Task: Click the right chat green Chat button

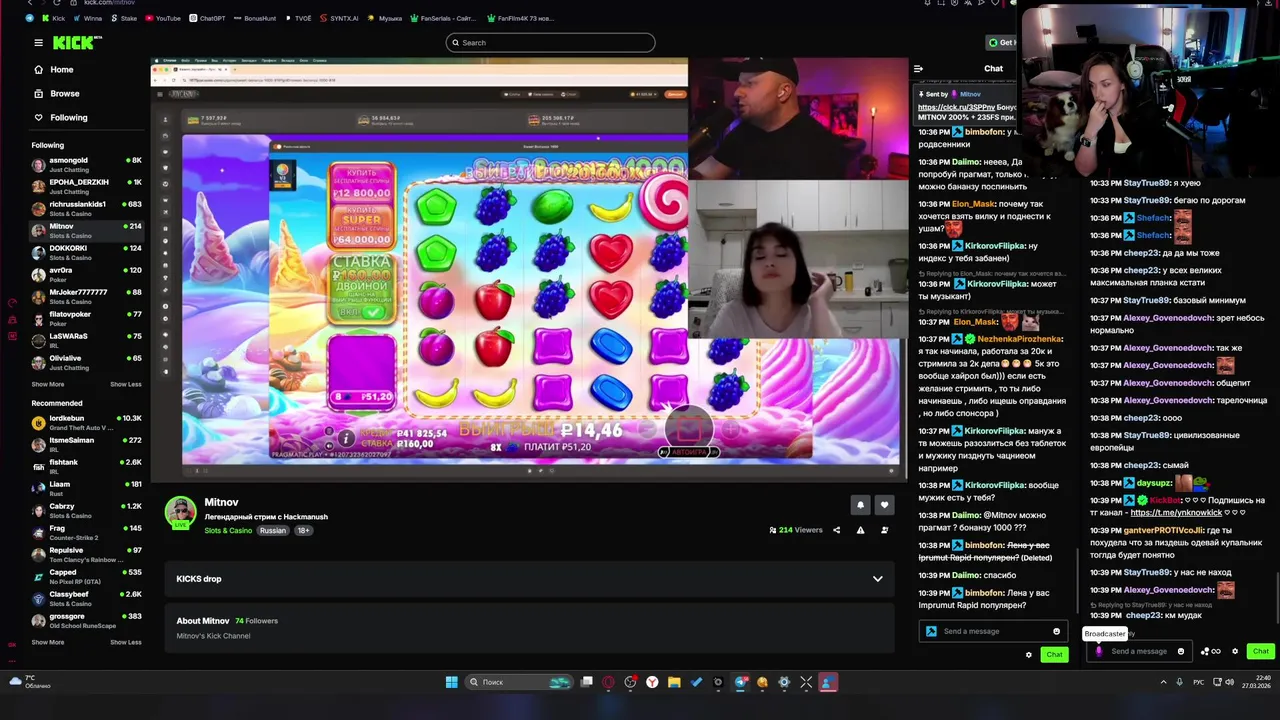Action: (1260, 651)
